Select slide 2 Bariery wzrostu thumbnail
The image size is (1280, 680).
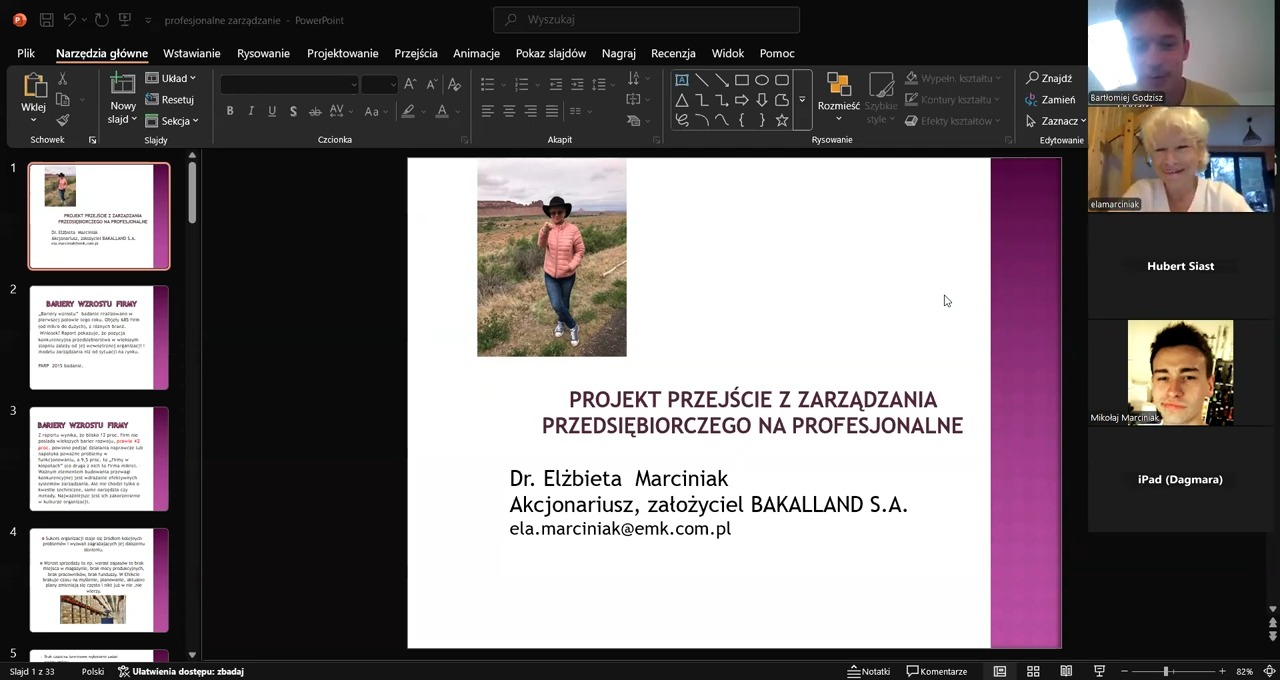[x=99, y=338]
